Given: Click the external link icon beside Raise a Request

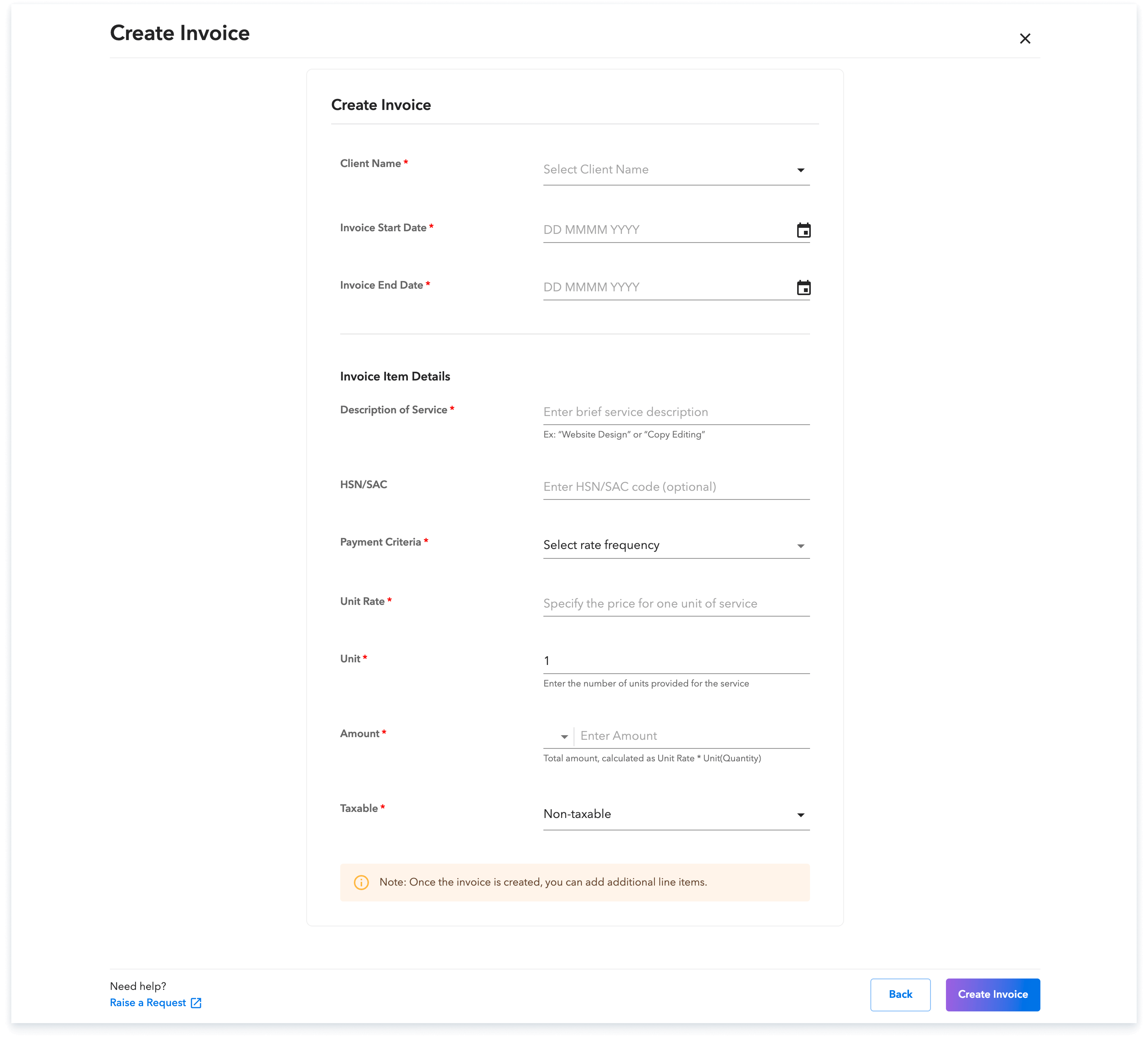Looking at the screenshot, I should [196, 1003].
